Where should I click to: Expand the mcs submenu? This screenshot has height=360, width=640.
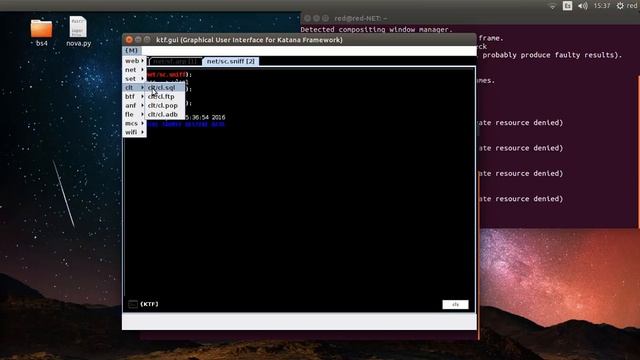click(x=134, y=123)
